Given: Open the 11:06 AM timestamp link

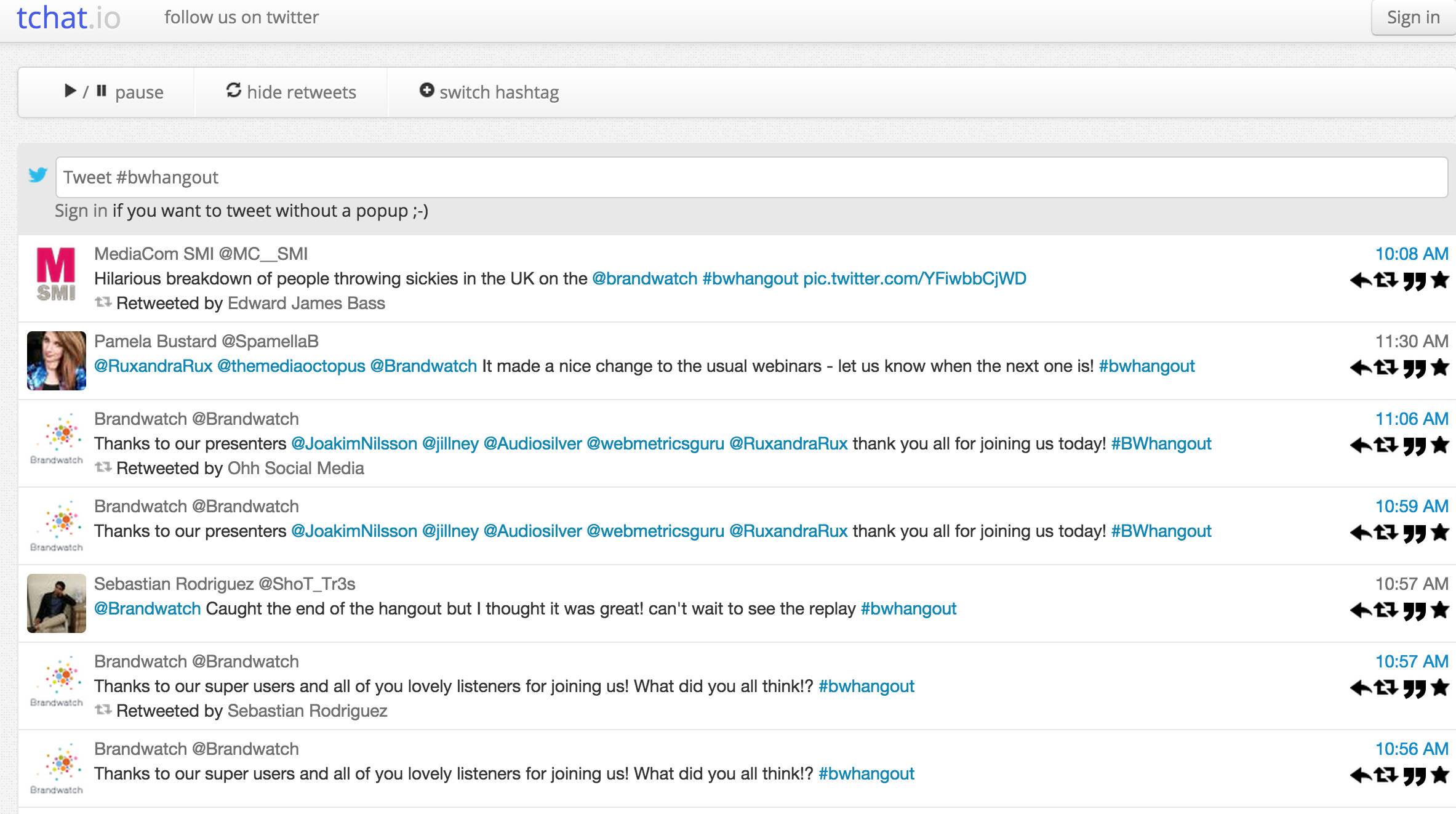Looking at the screenshot, I should [x=1412, y=419].
